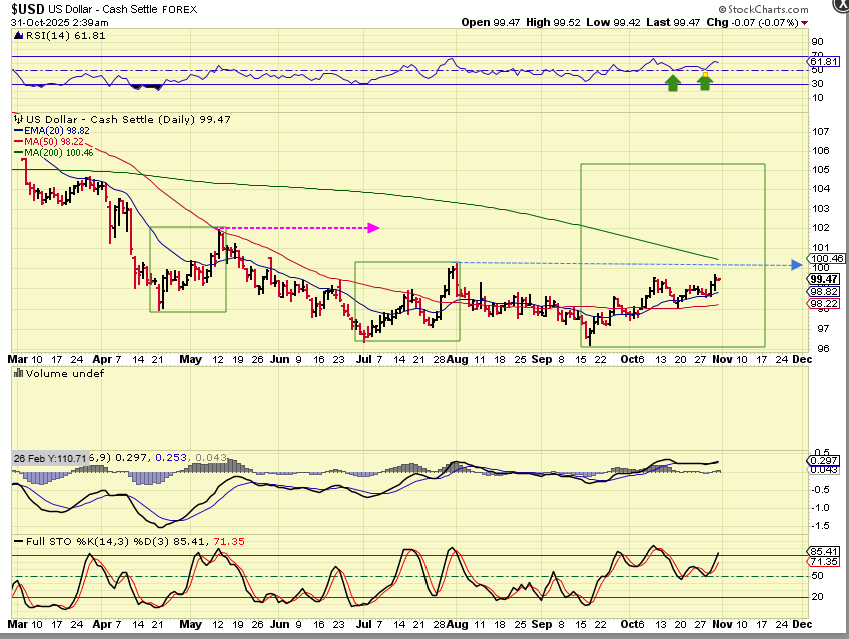Click the 'US Dollar - Cash Settle FOREX' header title
This screenshot has height=639, width=849.
pyautogui.click(x=122, y=9)
